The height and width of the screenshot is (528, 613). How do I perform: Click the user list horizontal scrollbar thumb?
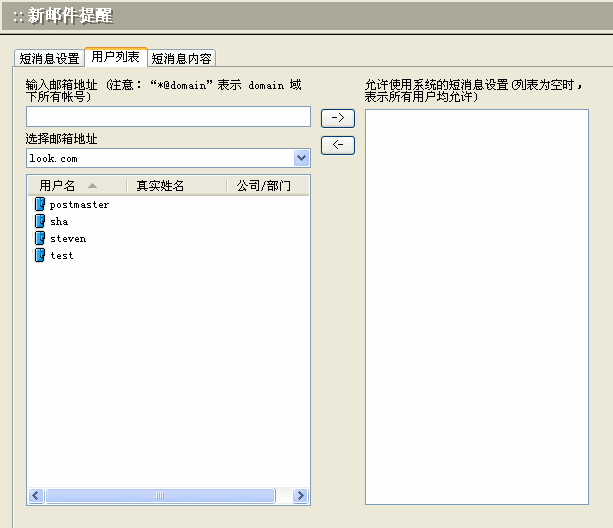[x=160, y=495]
